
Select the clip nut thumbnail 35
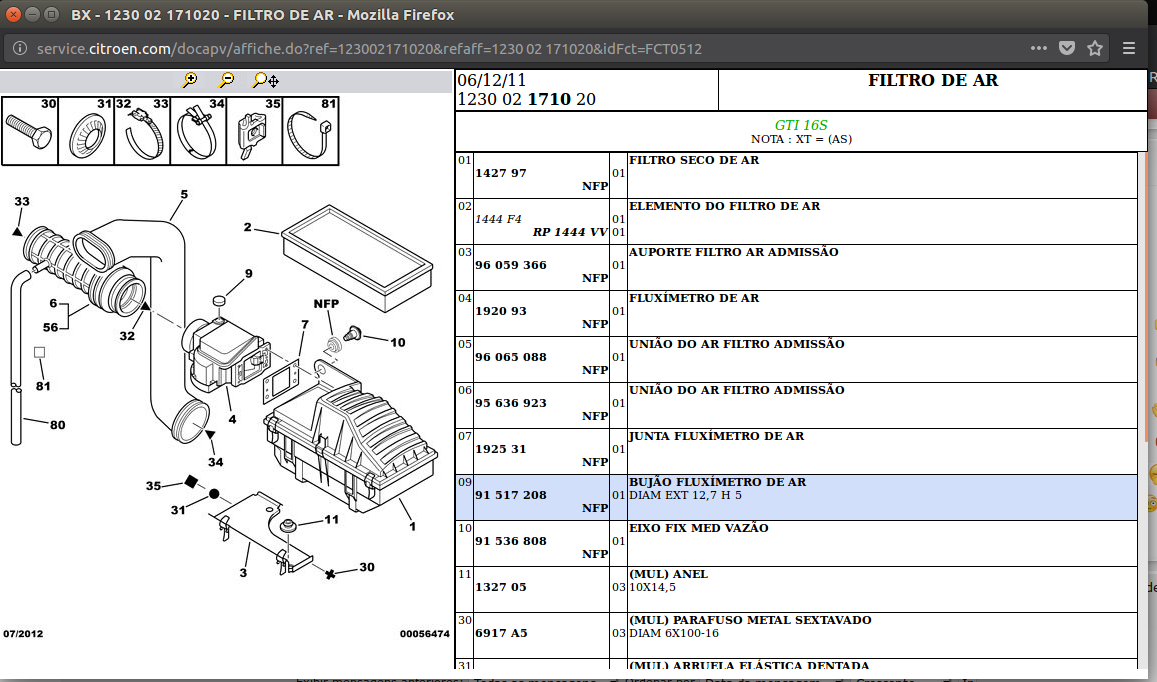(255, 130)
